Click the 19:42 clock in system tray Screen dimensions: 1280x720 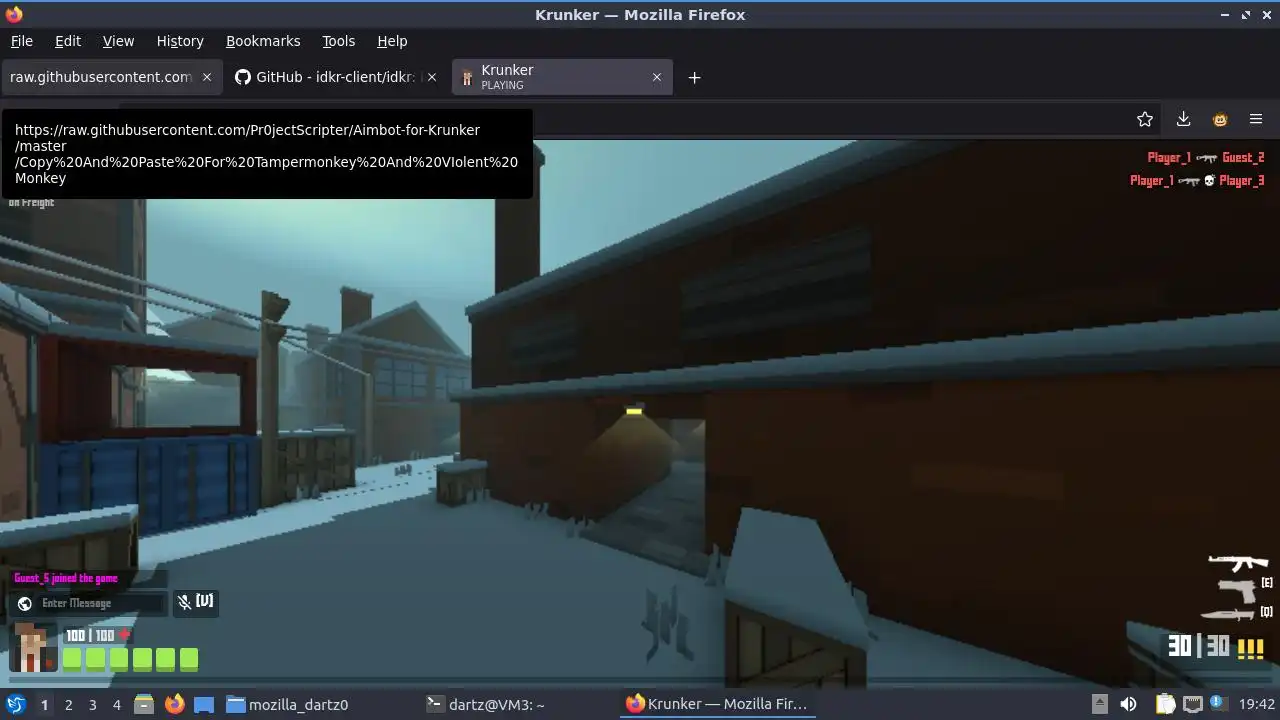(1257, 704)
